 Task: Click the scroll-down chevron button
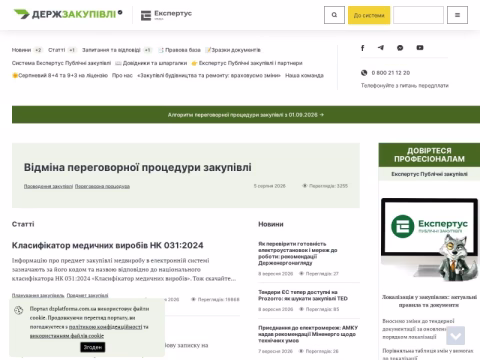456,336
